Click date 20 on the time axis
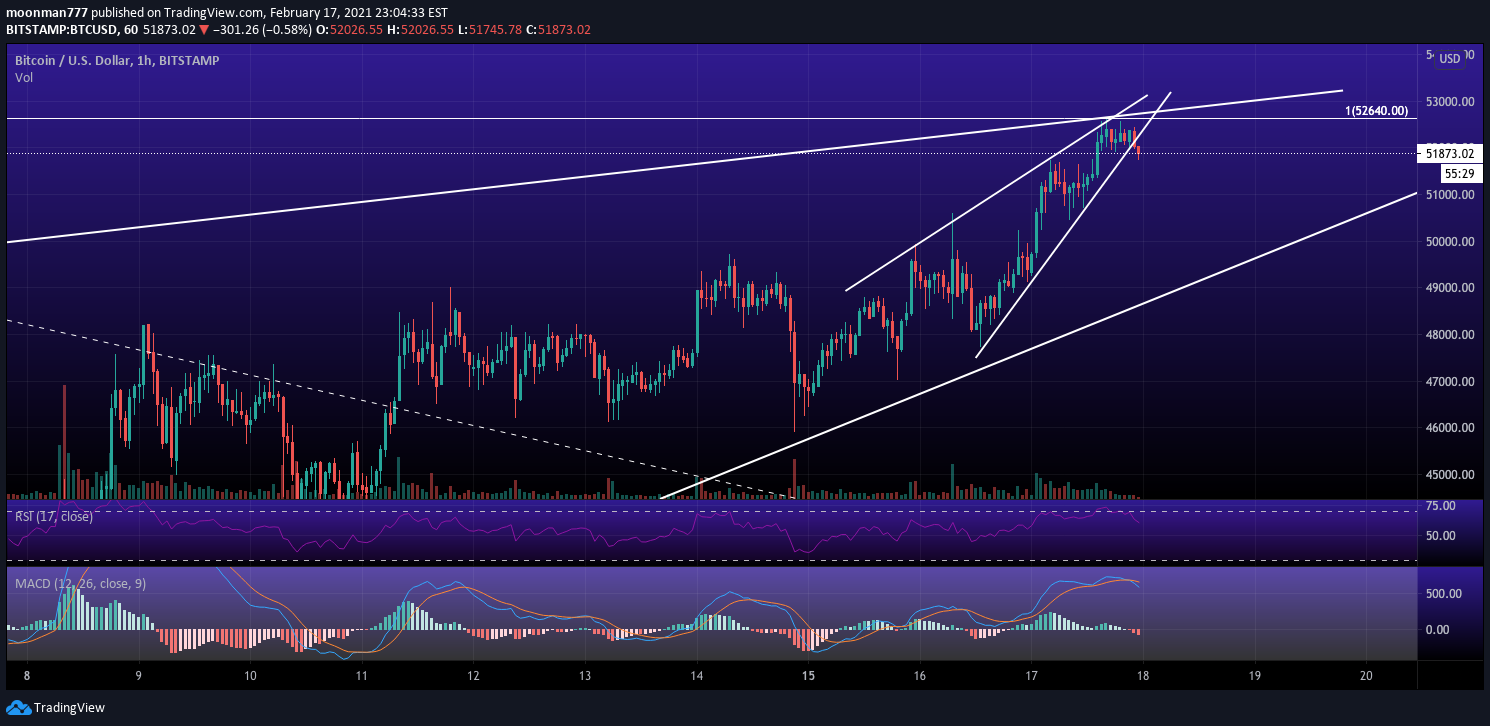1490x726 pixels. (1366, 675)
